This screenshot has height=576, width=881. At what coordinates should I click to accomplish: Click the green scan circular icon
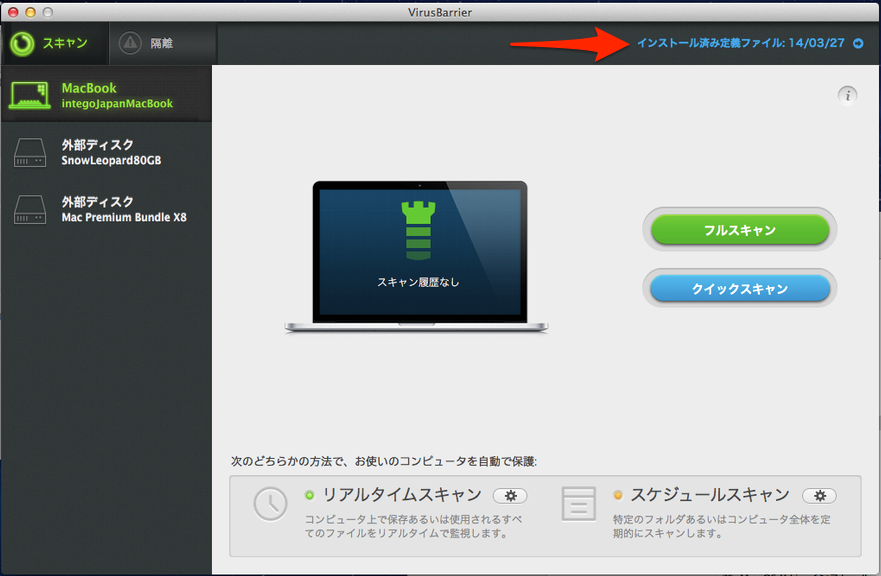[22, 44]
